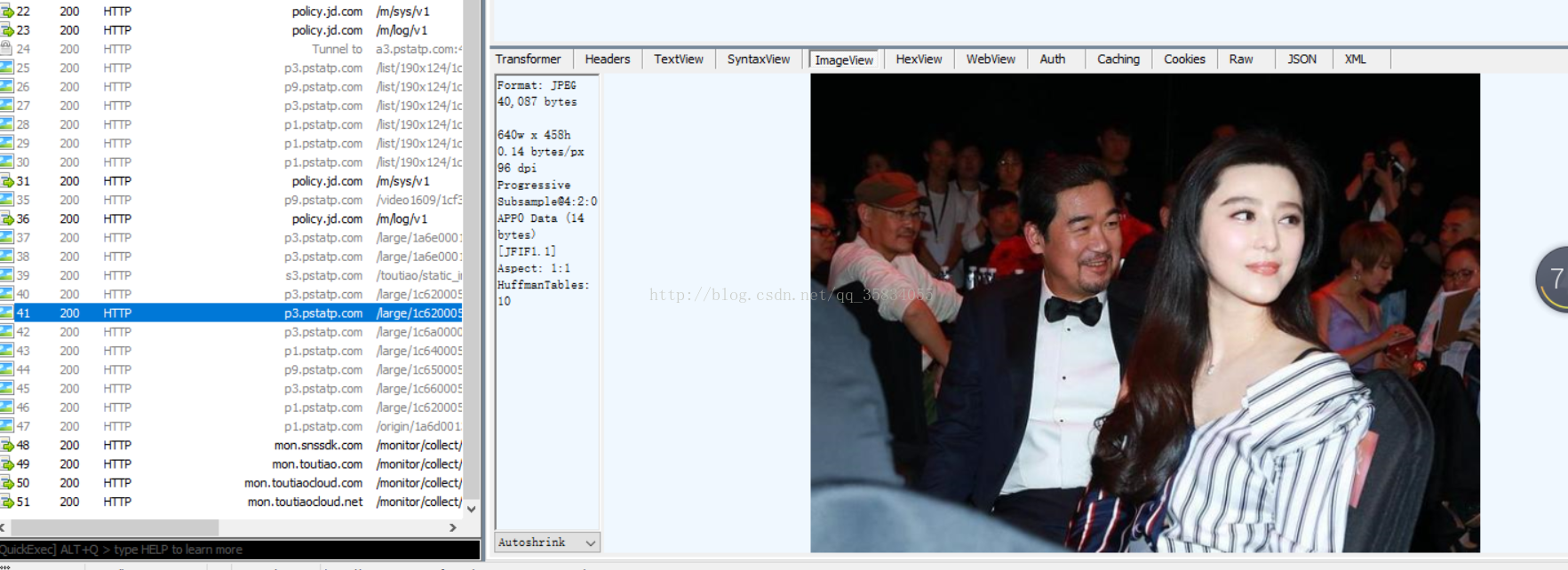Open the Caching tab
This screenshot has height=570, width=1568.
[1118, 59]
